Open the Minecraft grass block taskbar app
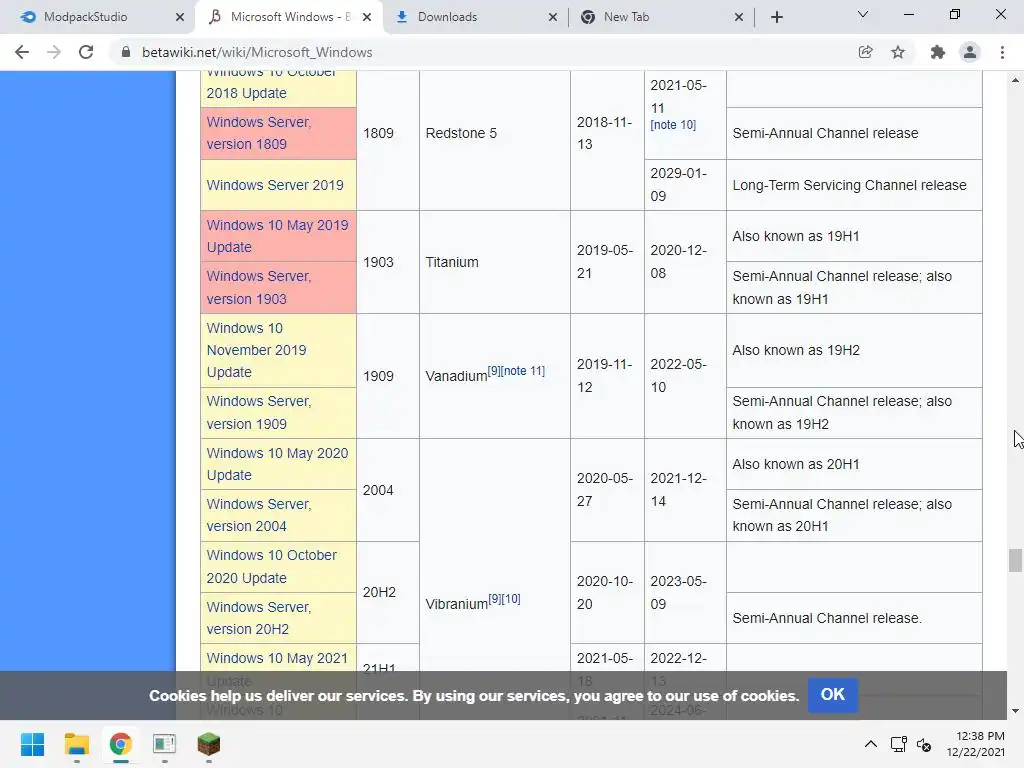This screenshot has height=768, width=1024. (x=208, y=744)
